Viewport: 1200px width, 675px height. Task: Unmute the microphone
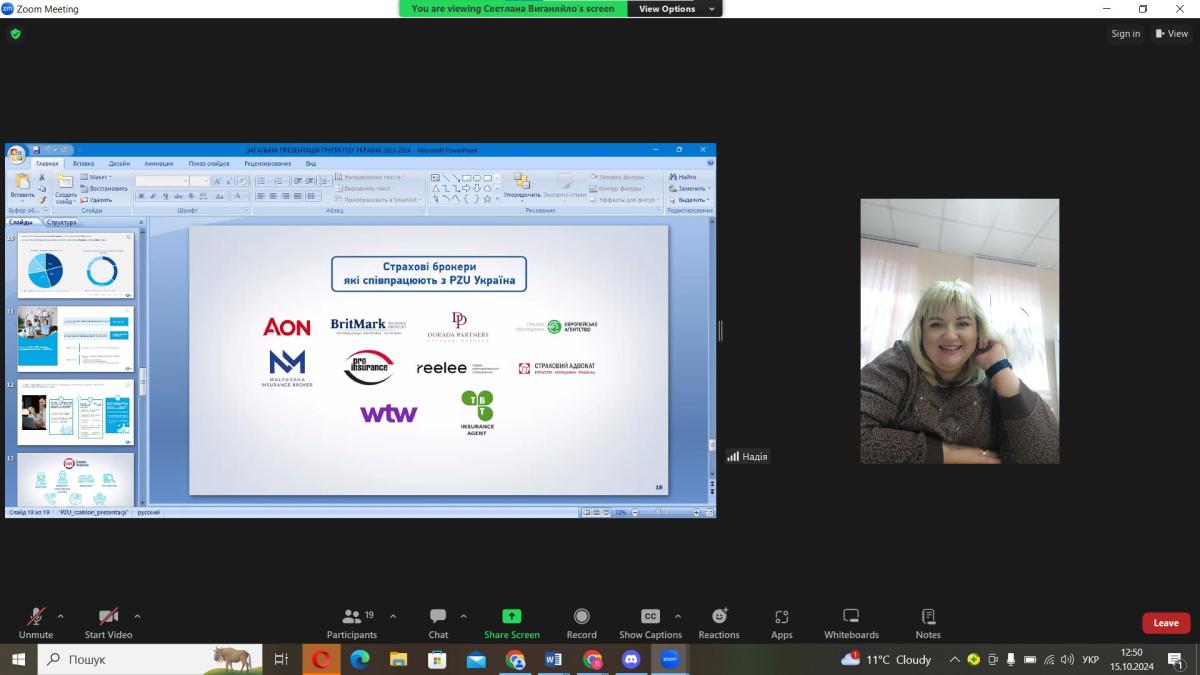pos(36,622)
